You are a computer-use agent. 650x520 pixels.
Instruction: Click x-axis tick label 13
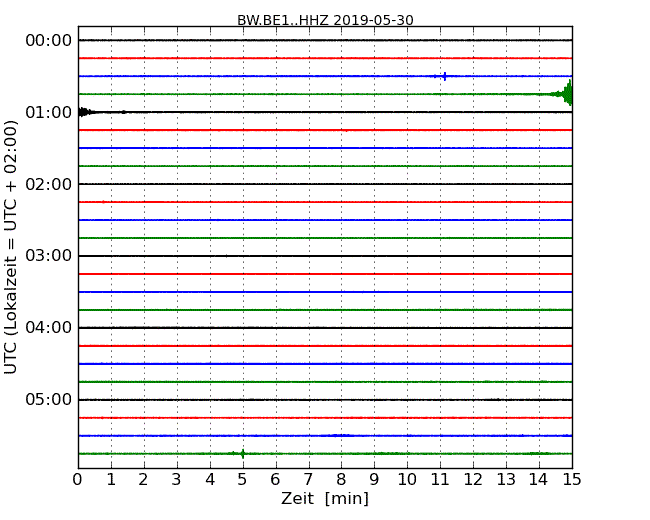pyautogui.click(x=506, y=480)
